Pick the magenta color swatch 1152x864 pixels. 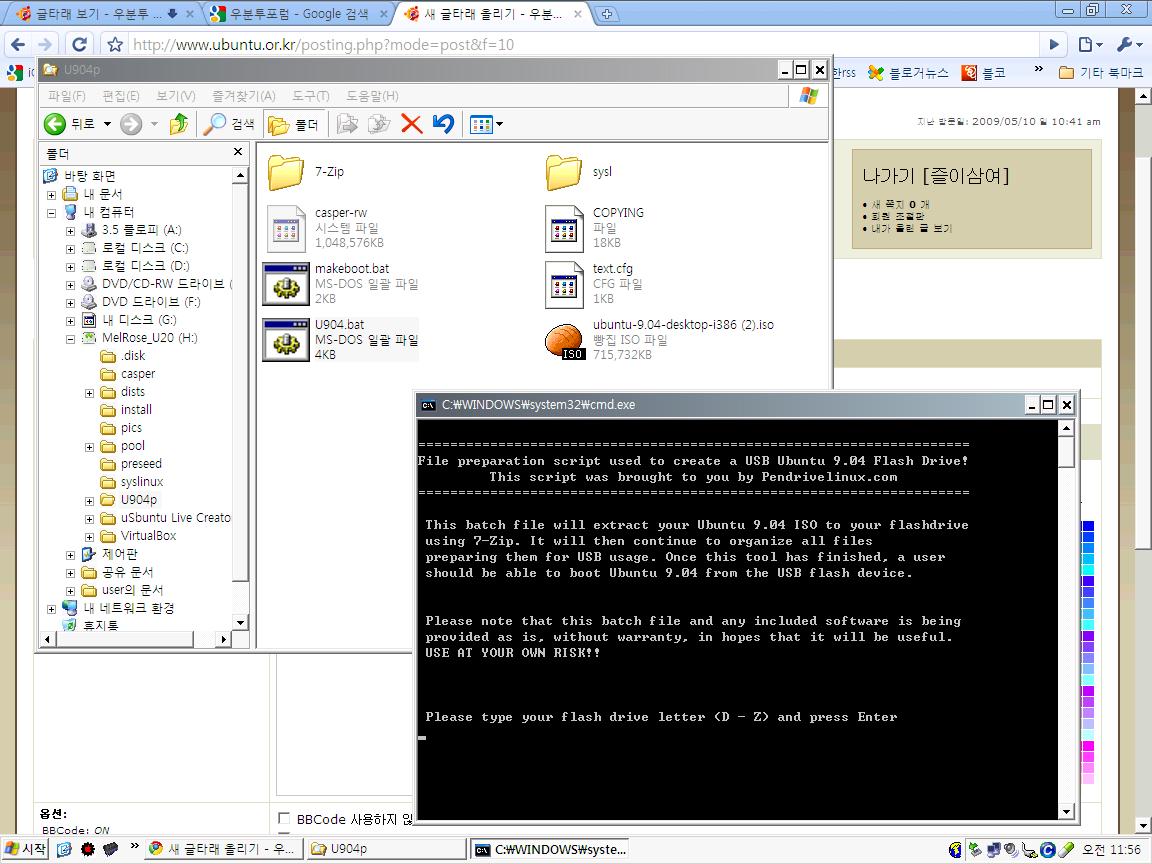pyautogui.click(x=1088, y=746)
